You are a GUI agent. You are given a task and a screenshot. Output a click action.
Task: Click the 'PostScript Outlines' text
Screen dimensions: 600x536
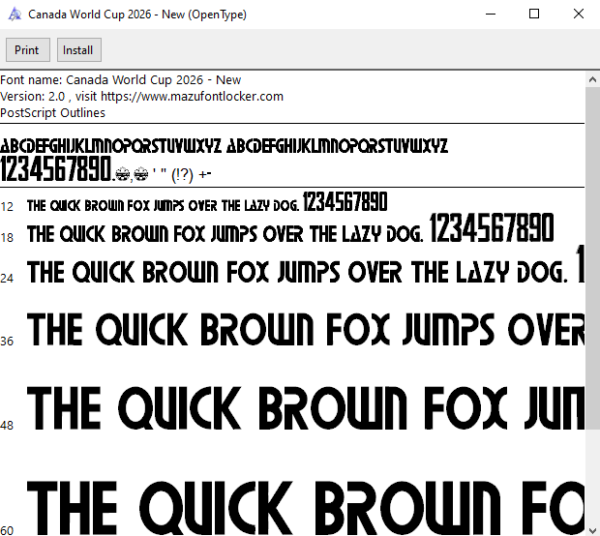[x=52, y=113]
